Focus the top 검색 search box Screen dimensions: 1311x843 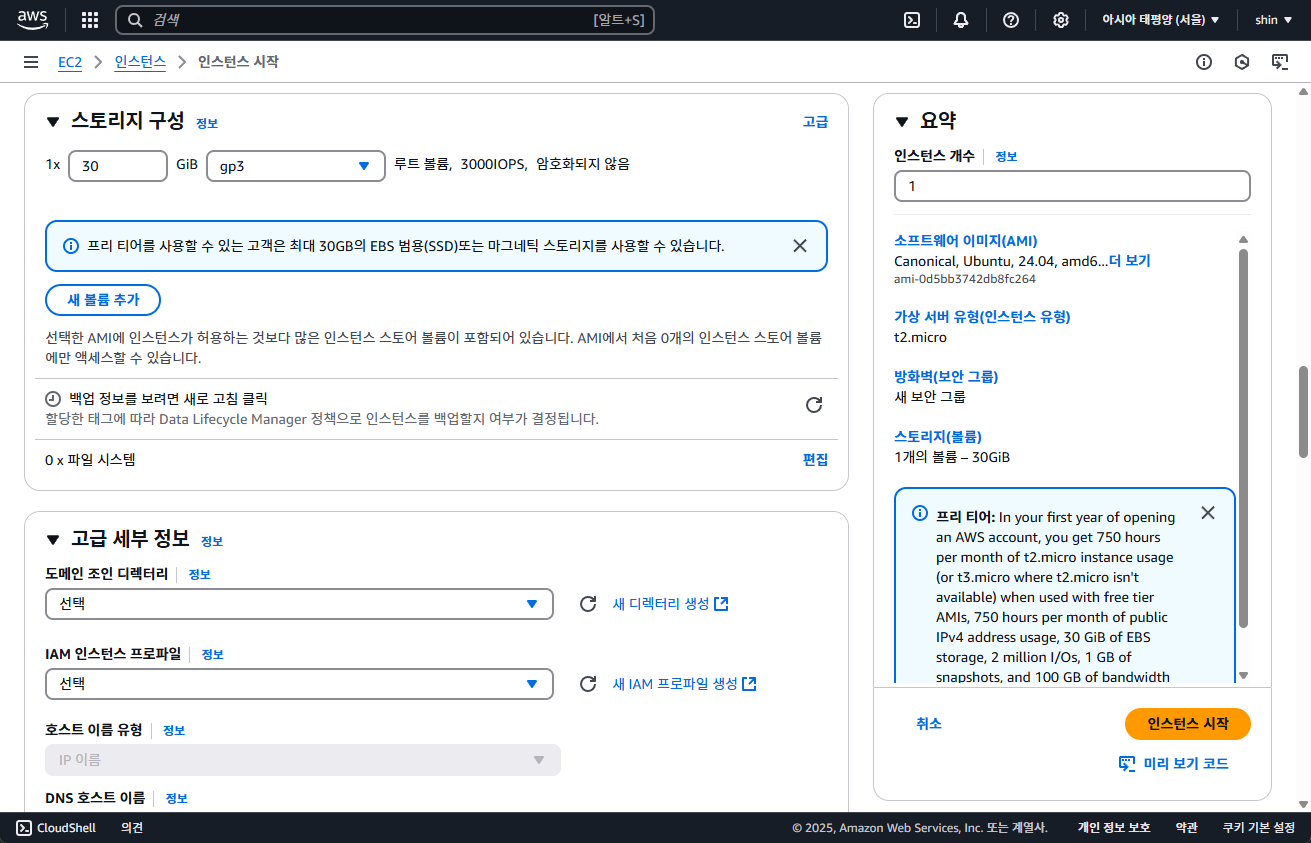(385, 20)
